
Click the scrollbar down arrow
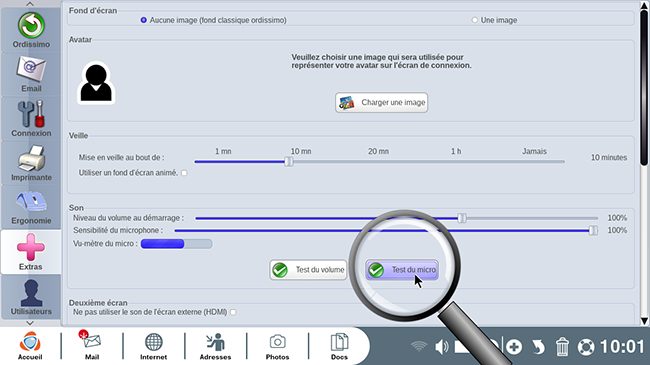644,321
